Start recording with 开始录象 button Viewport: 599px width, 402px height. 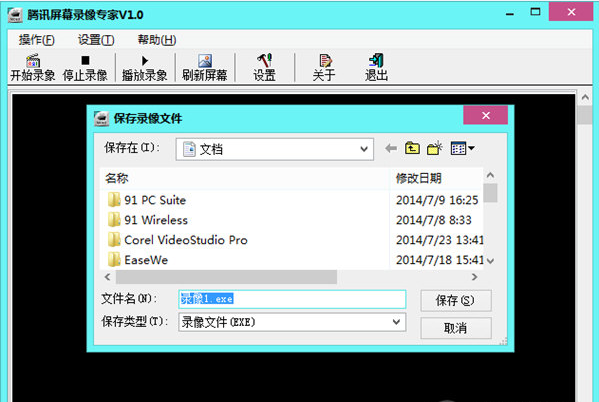[33, 68]
